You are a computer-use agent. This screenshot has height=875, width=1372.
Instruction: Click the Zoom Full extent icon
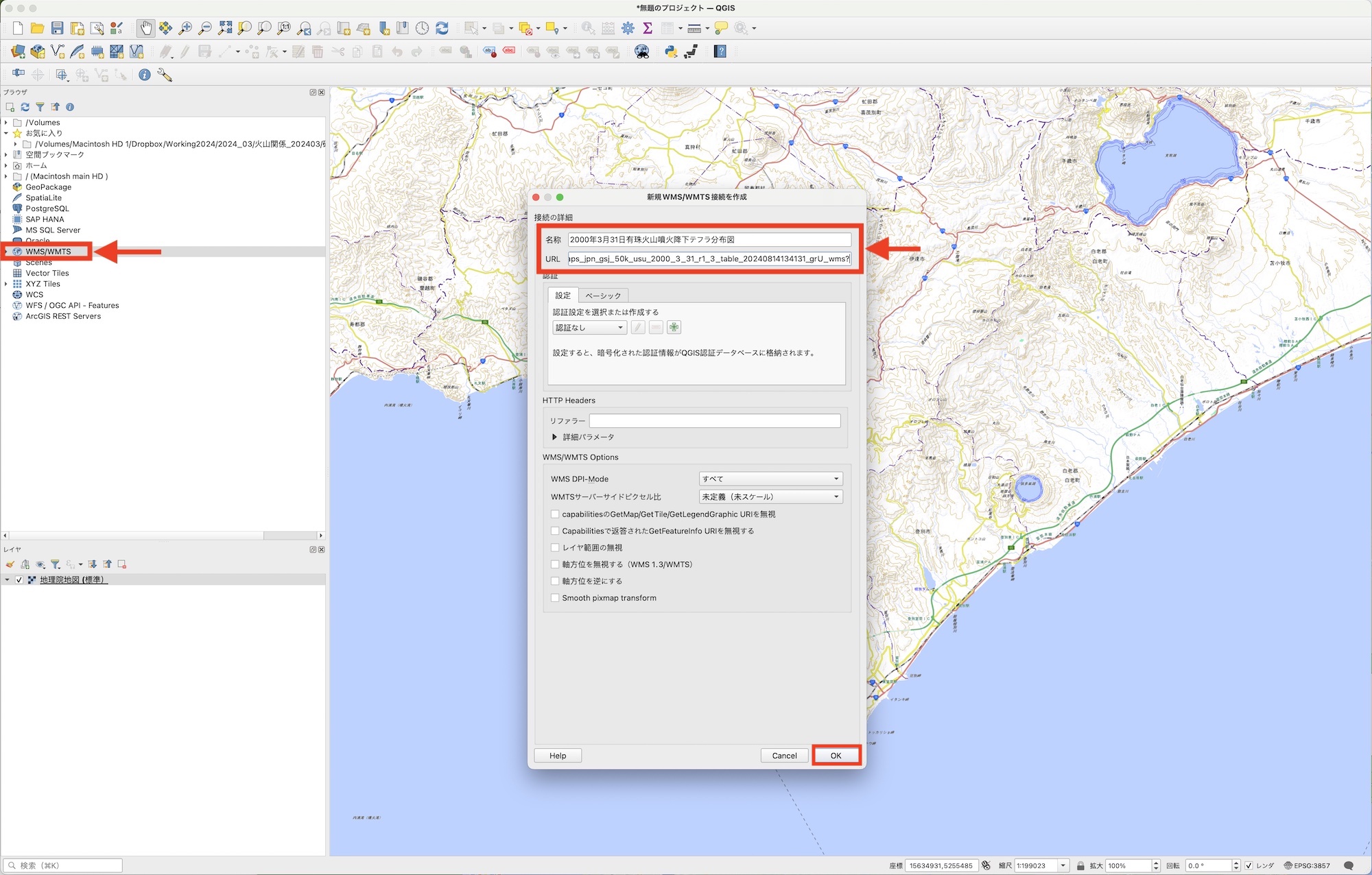point(225,28)
